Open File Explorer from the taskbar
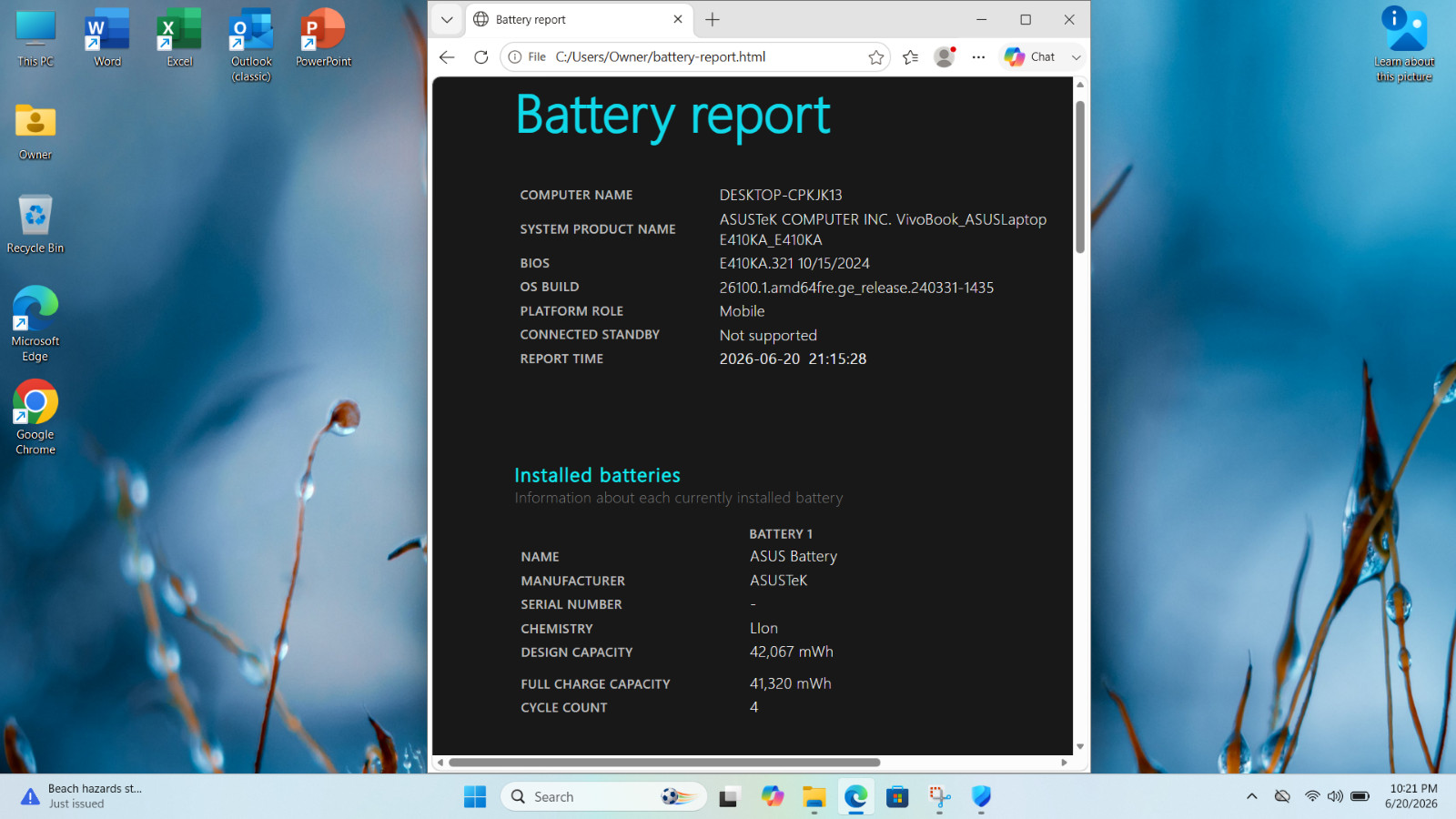 (x=814, y=797)
